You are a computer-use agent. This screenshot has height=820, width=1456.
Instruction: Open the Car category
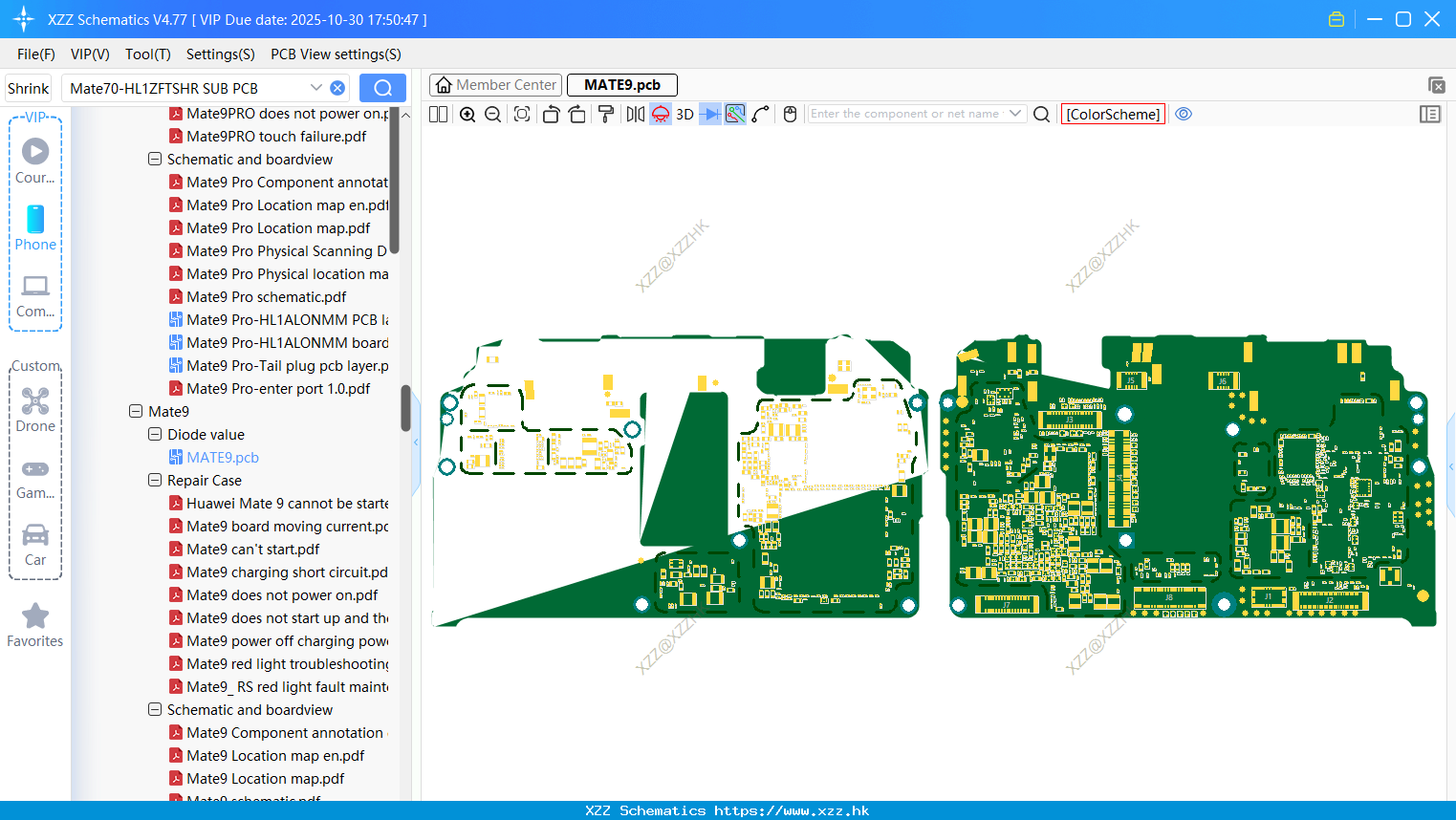click(x=35, y=545)
